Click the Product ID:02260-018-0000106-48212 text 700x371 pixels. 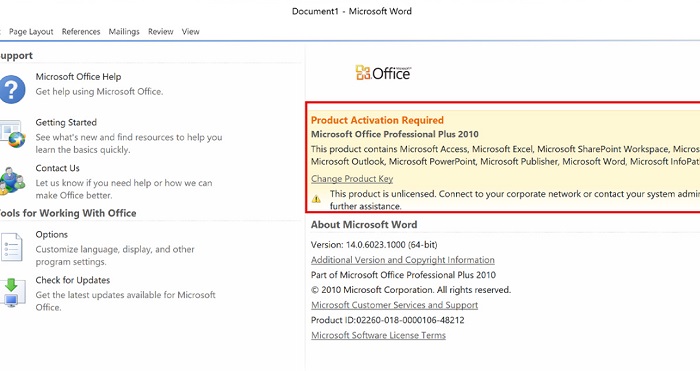point(388,320)
